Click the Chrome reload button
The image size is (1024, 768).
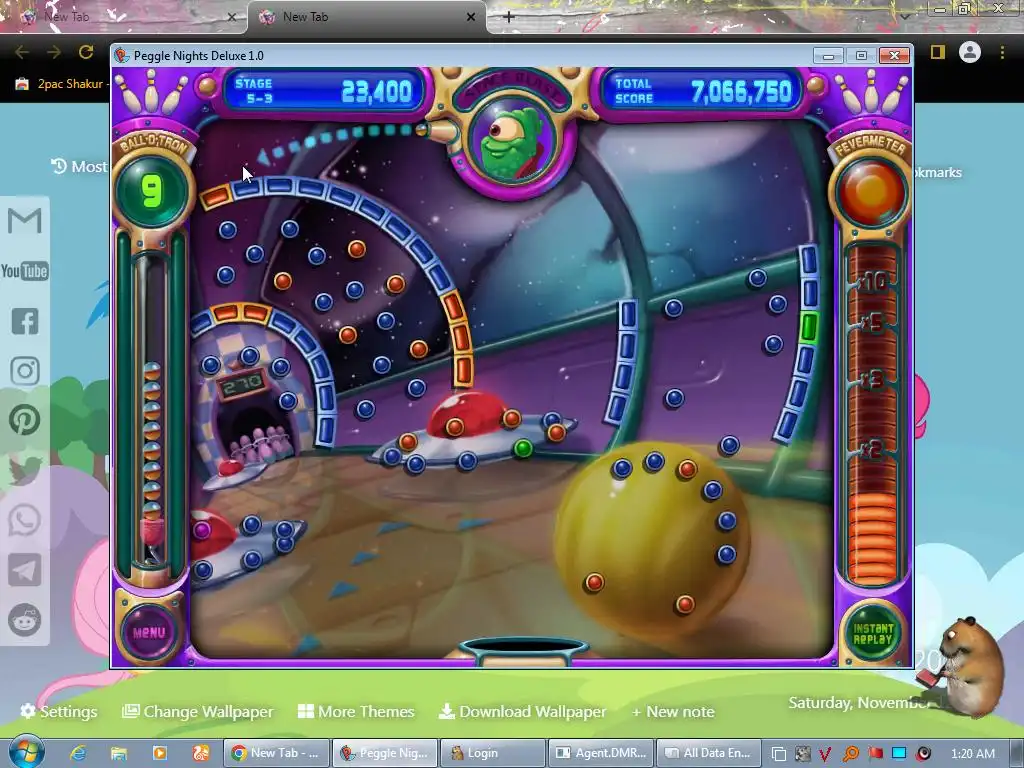[x=86, y=52]
